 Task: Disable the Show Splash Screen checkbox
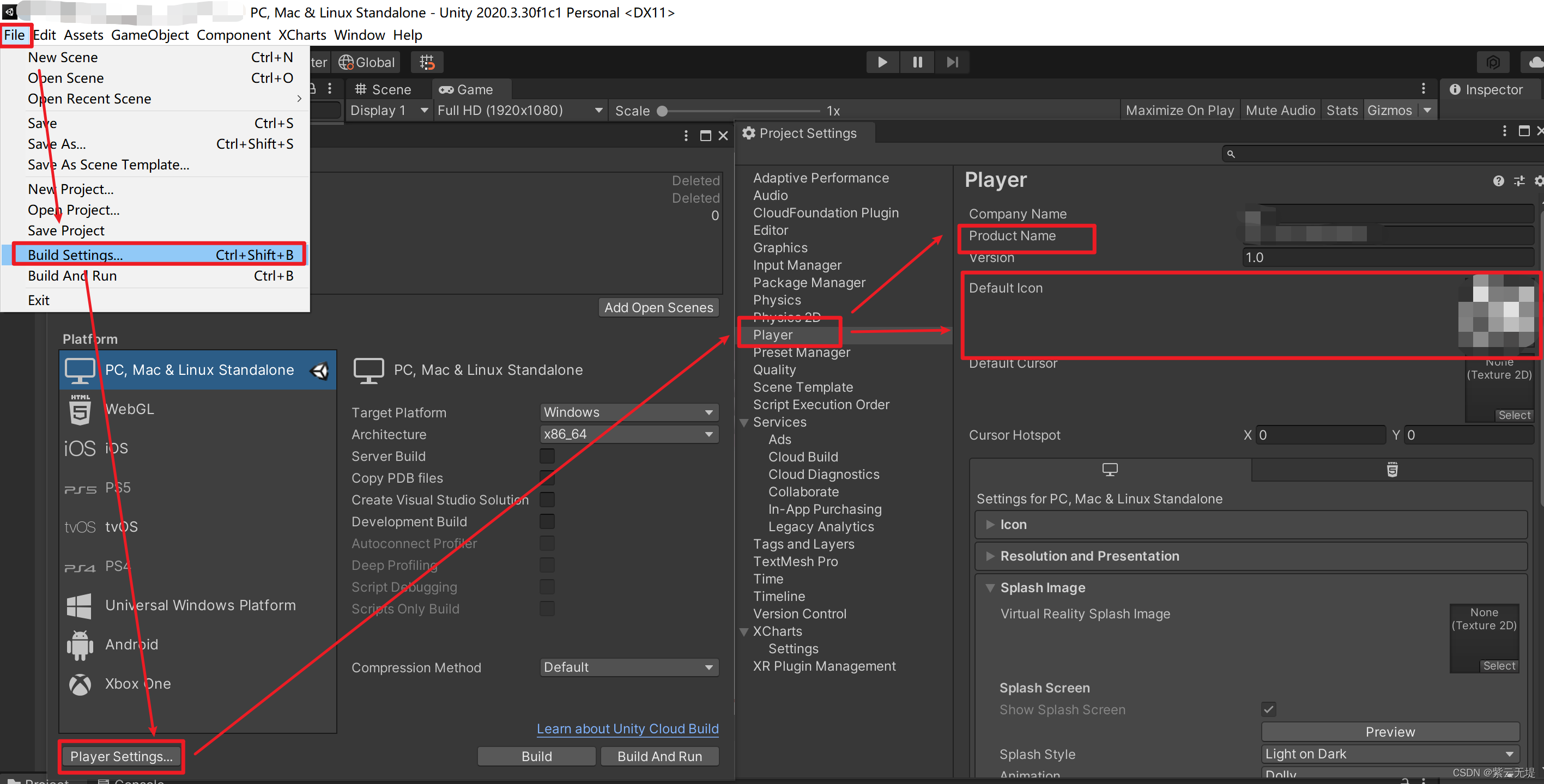click(x=1268, y=709)
